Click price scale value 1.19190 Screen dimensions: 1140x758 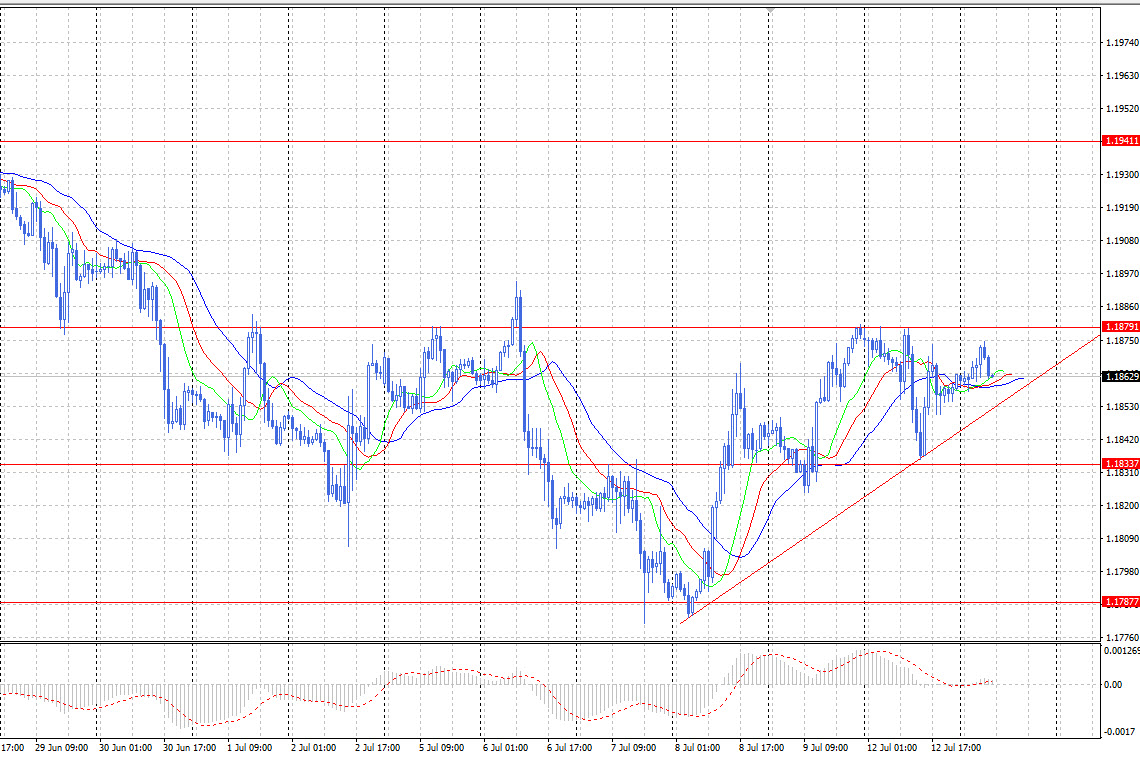coord(1122,208)
